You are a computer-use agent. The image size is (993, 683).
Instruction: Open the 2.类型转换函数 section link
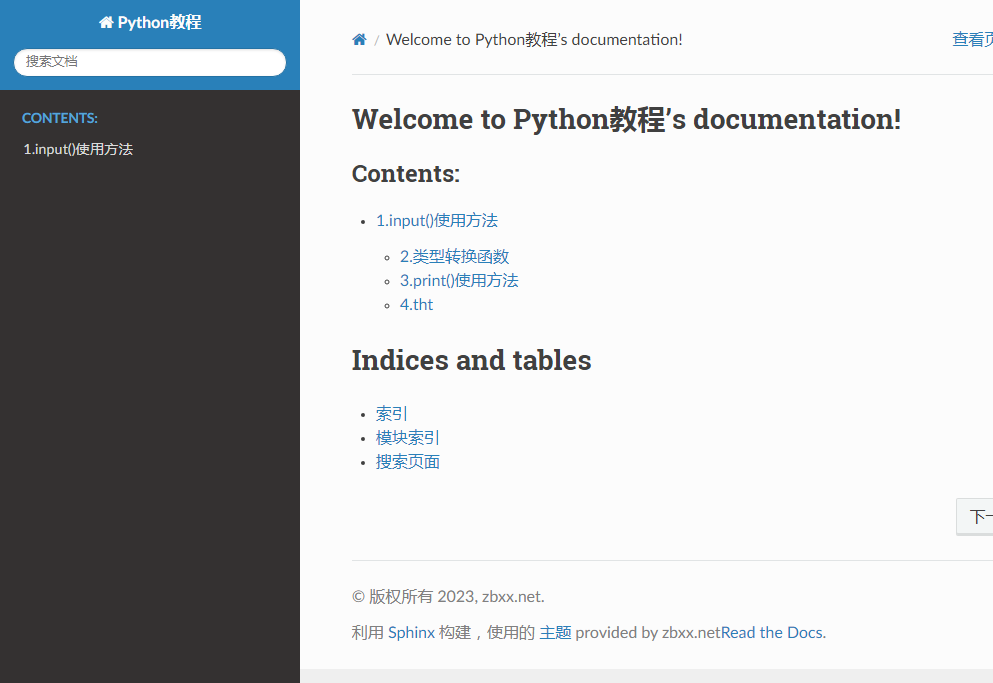(x=453, y=256)
